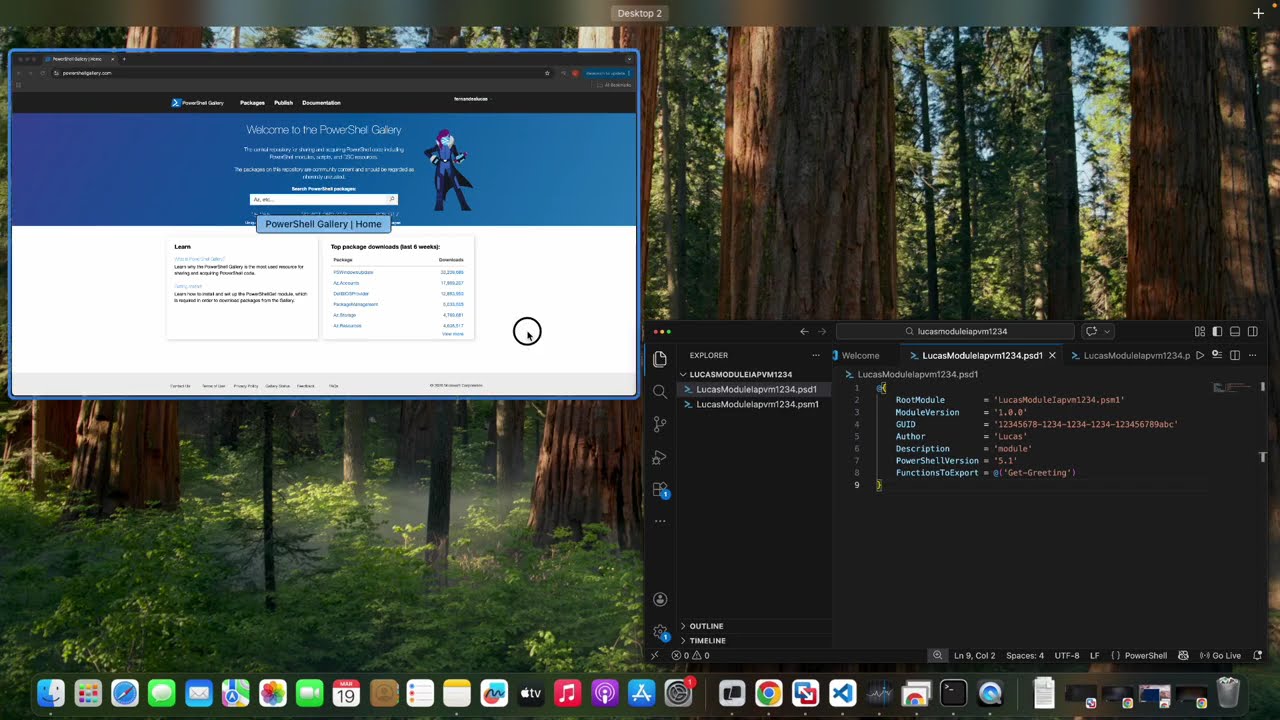The height and width of the screenshot is (720, 1280).
Task: Open the Run and Debug view
Action: [x=660, y=457]
